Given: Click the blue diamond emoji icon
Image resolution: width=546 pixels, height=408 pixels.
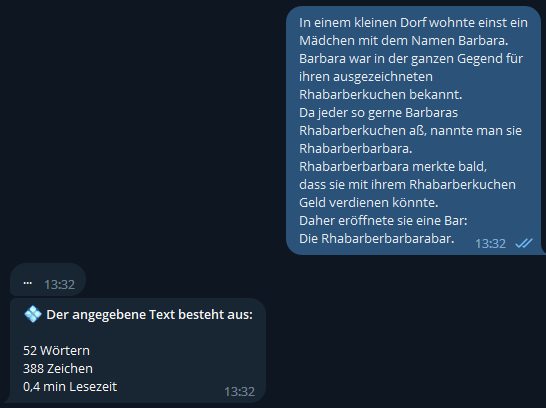Looking at the screenshot, I should pos(33,314).
